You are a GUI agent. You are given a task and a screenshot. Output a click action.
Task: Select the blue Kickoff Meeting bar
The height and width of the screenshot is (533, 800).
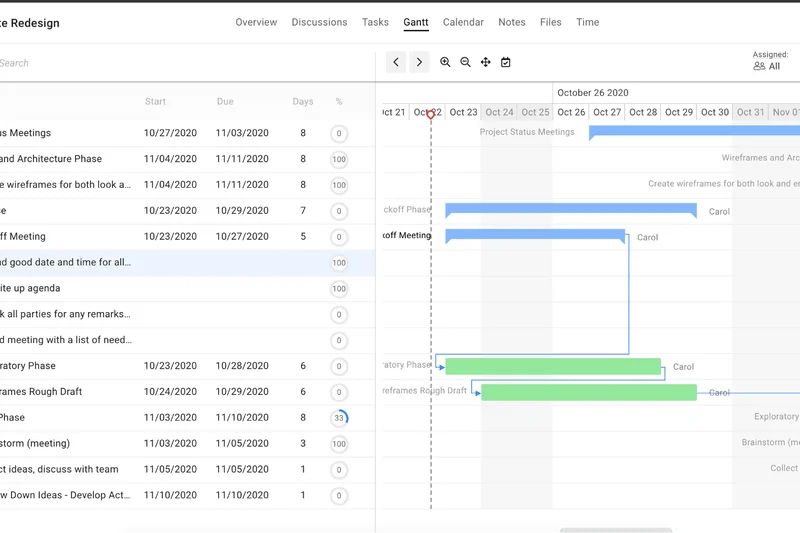pyautogui.click(x=535, y=236)
